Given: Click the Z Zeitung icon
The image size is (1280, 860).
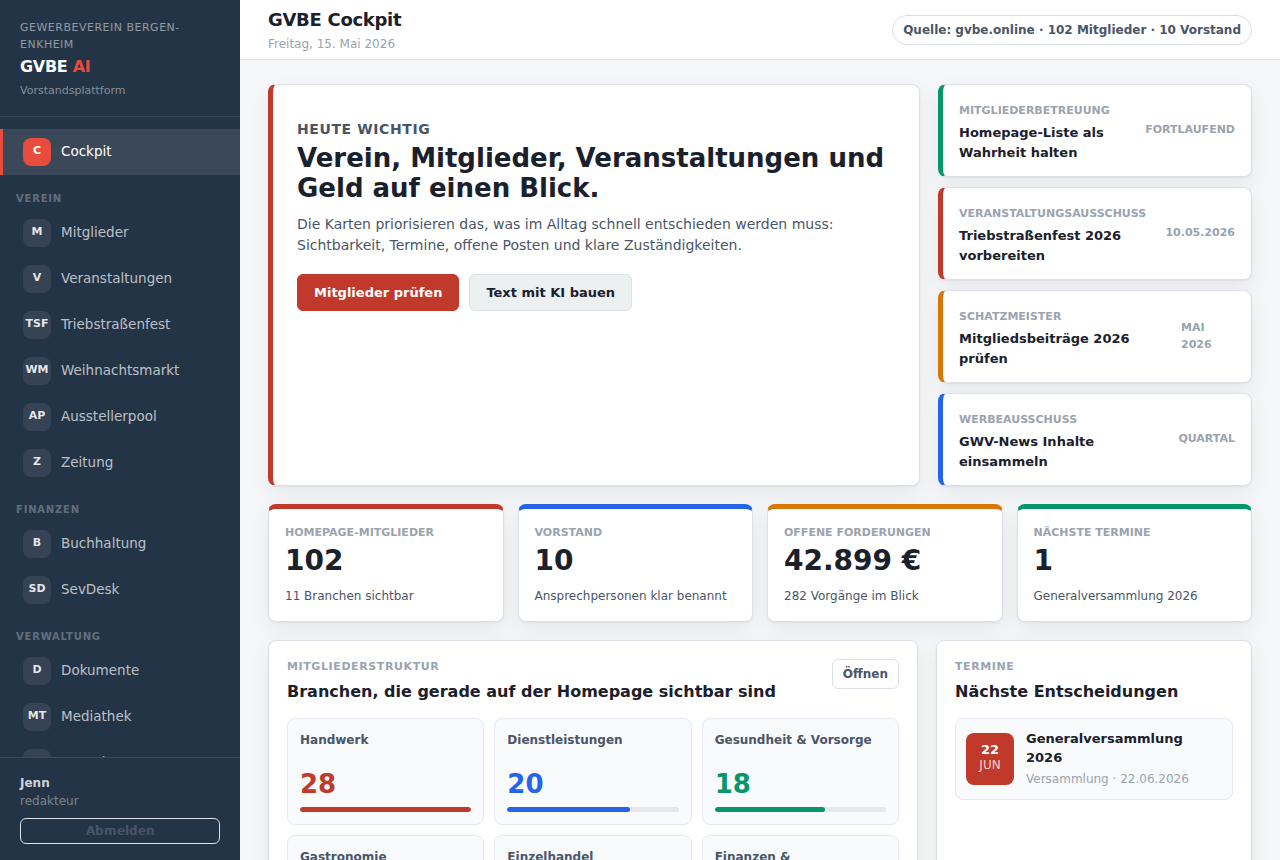Looking at the screenshot, I should point(37,462).
